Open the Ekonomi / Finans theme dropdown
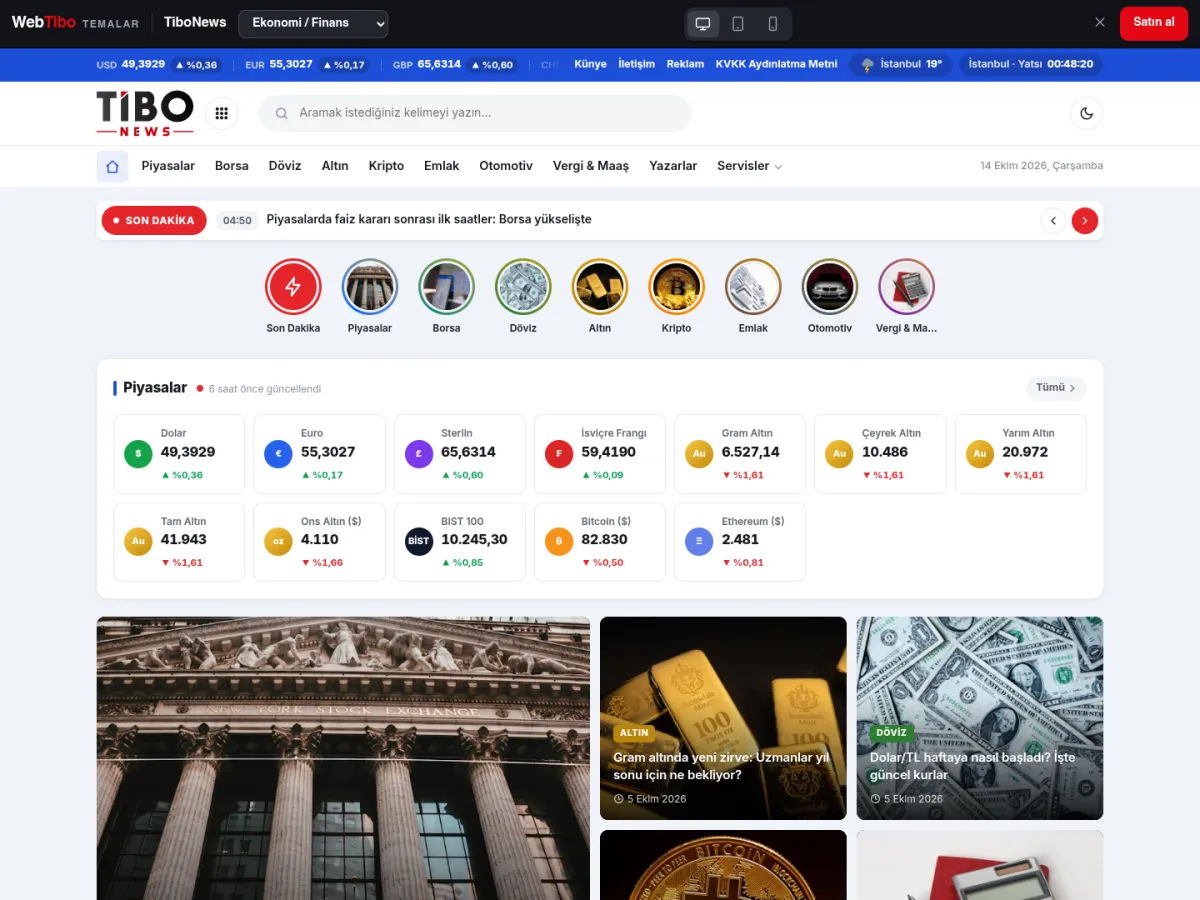The image size is (1200, 900). pyautogui.click(x=313, y=23)
